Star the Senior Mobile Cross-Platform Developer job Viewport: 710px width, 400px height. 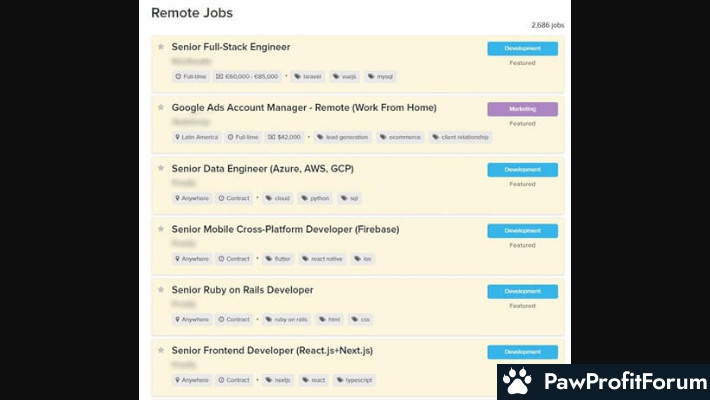tap(161, 229)
